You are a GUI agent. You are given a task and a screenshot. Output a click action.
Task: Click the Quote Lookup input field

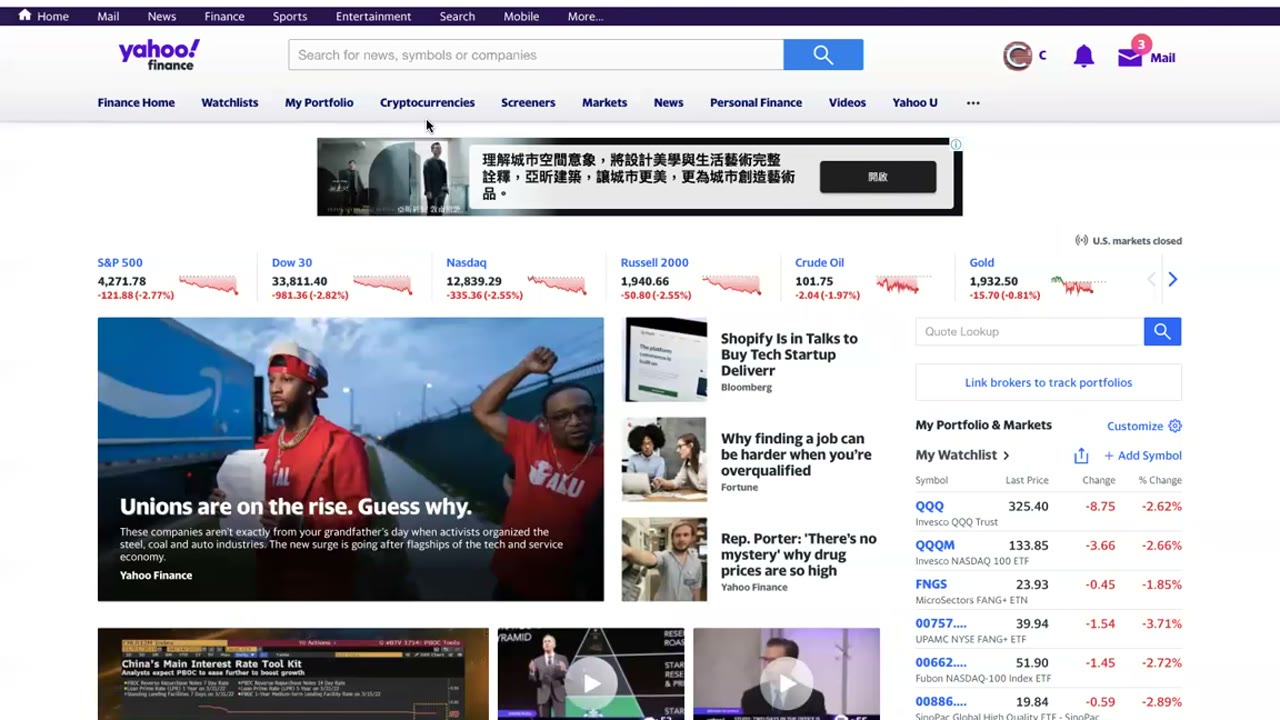tap(1030, 332)
